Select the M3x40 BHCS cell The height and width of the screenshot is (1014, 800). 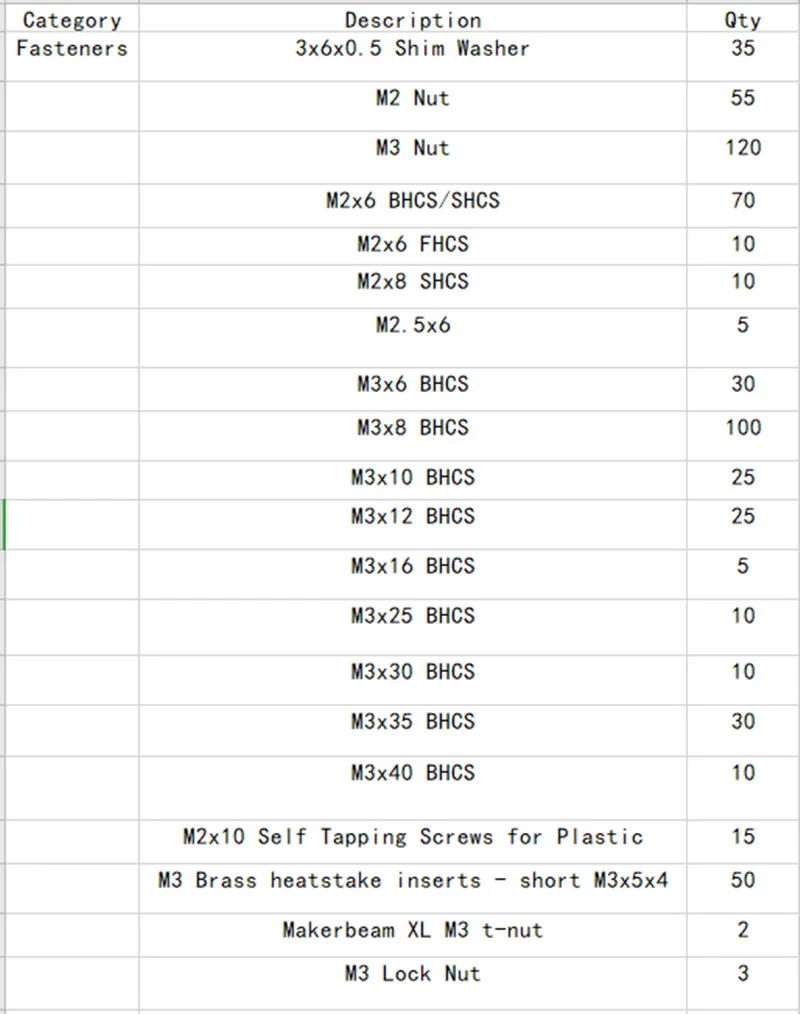[413, 788]
